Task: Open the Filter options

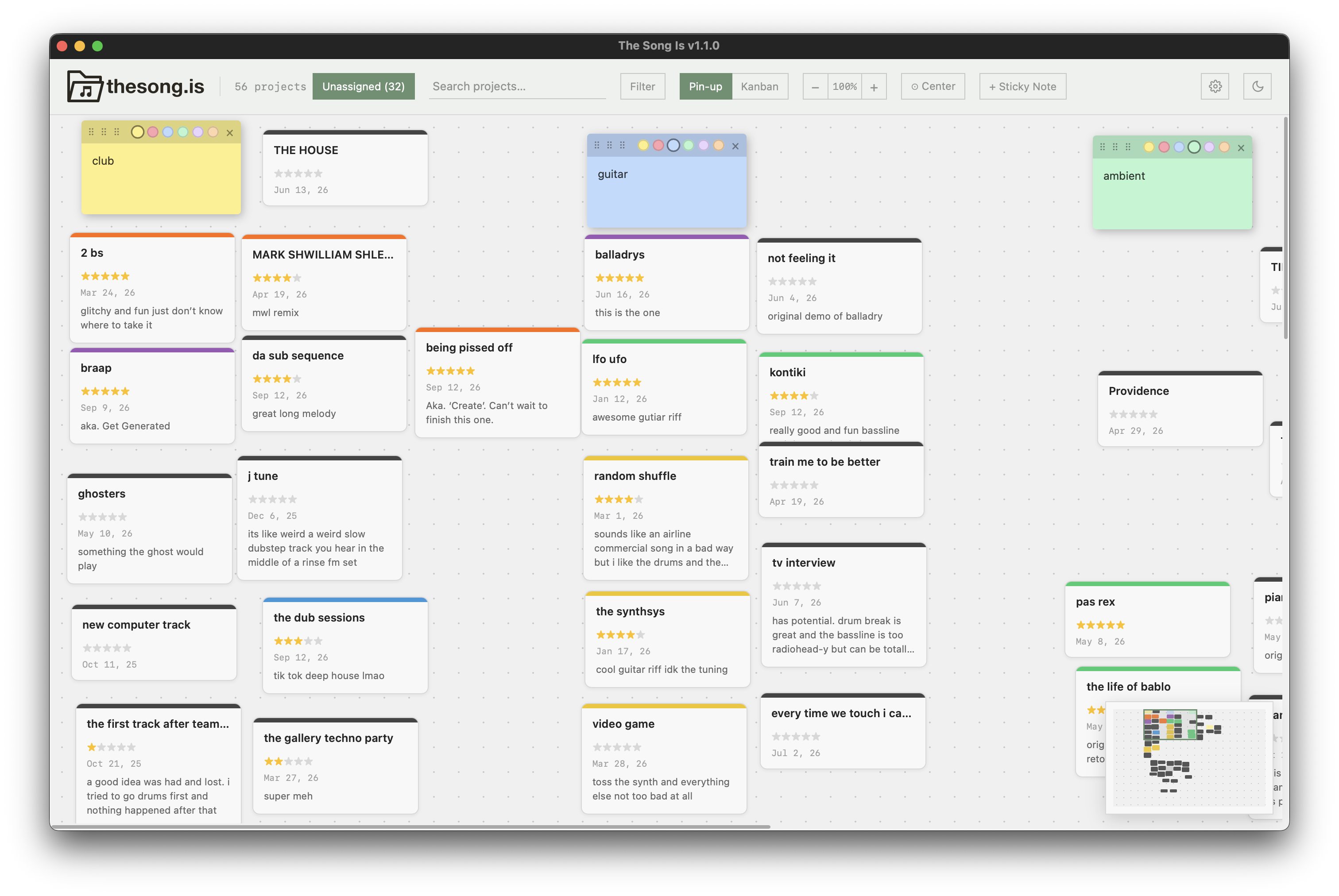Action: coord(642,86)
